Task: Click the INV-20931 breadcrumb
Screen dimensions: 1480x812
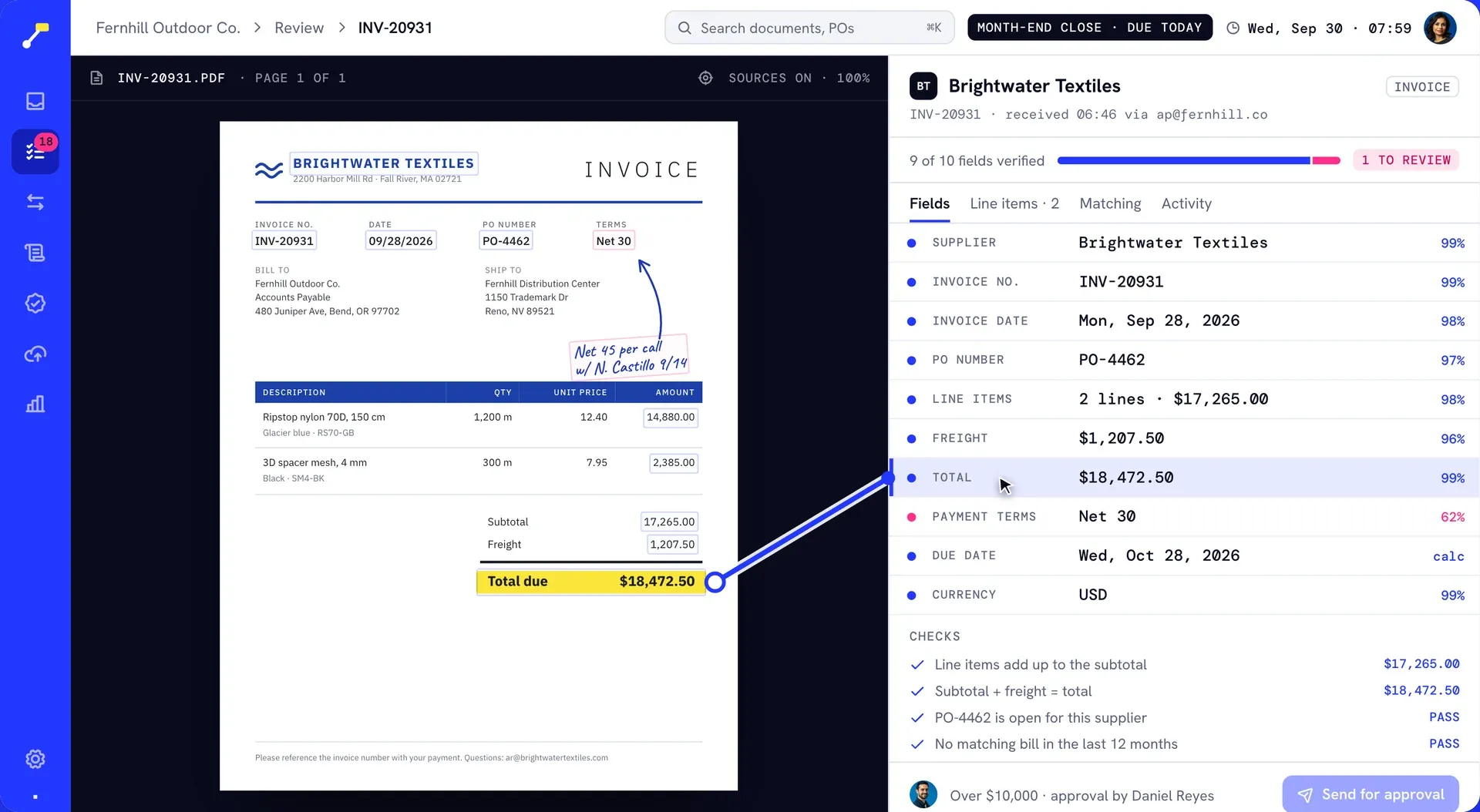Action: (x=395, y=28)
